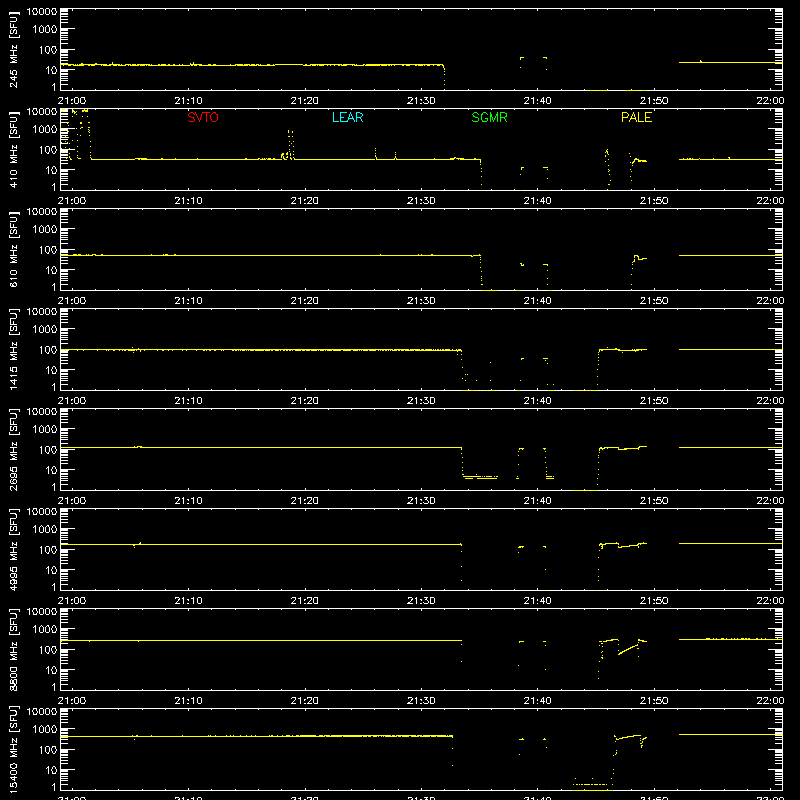Click 21:20 tick label under 4995 MHz panel
800x800 pixels.
pos(305,601)
